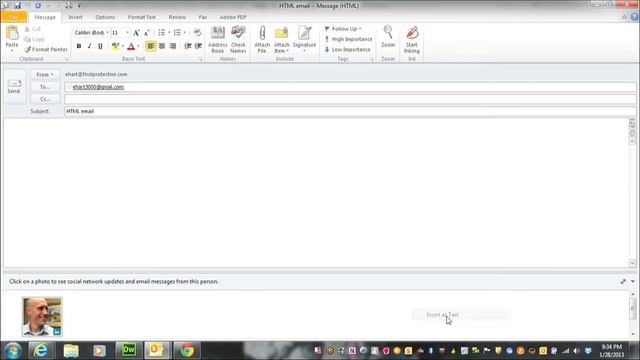Screen dimensions: 640x360
Task: Switch to the Insert tab
Action: (76, 17)
